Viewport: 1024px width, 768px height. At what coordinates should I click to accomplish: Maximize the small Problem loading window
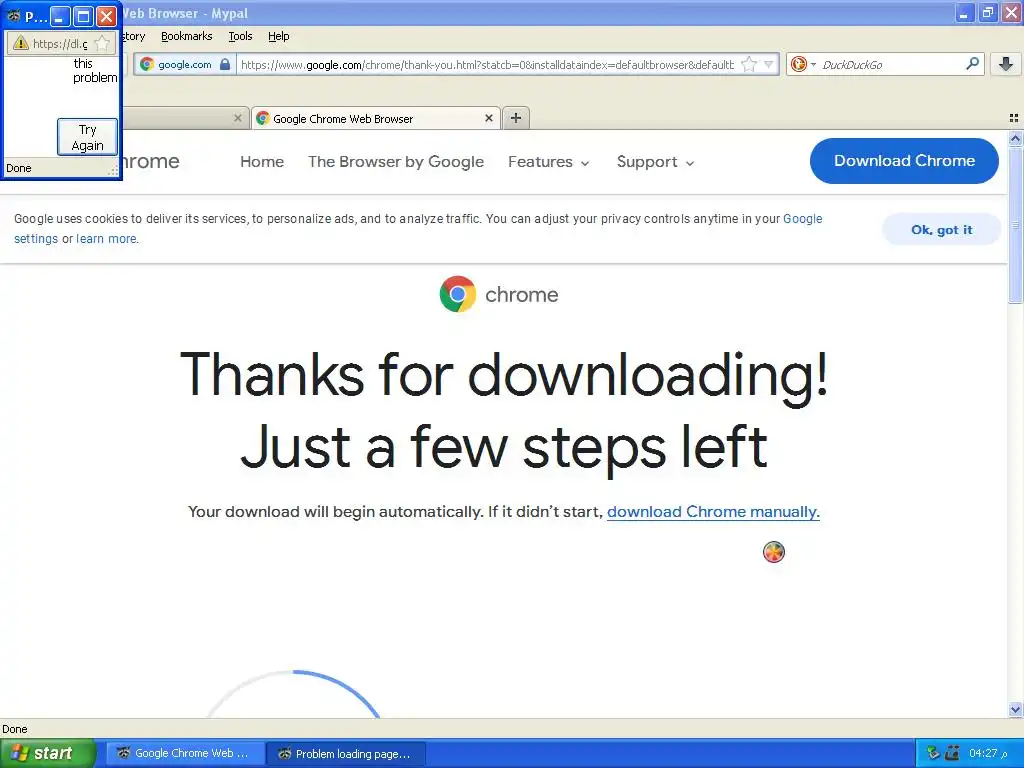[x=83, y=16]
